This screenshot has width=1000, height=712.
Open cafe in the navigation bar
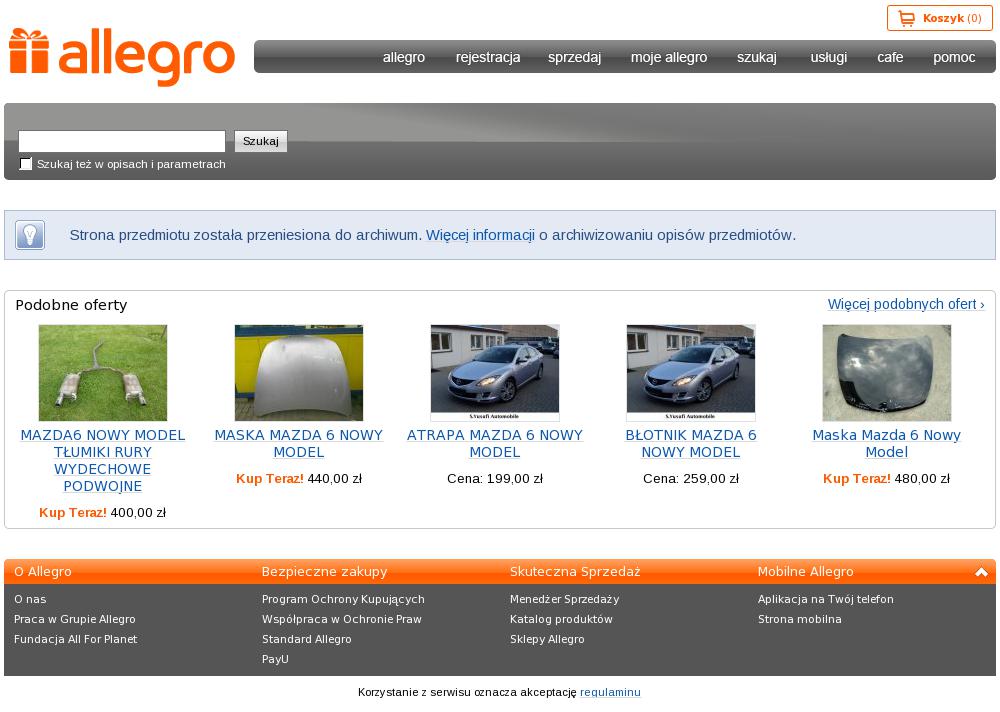(890, 57)
